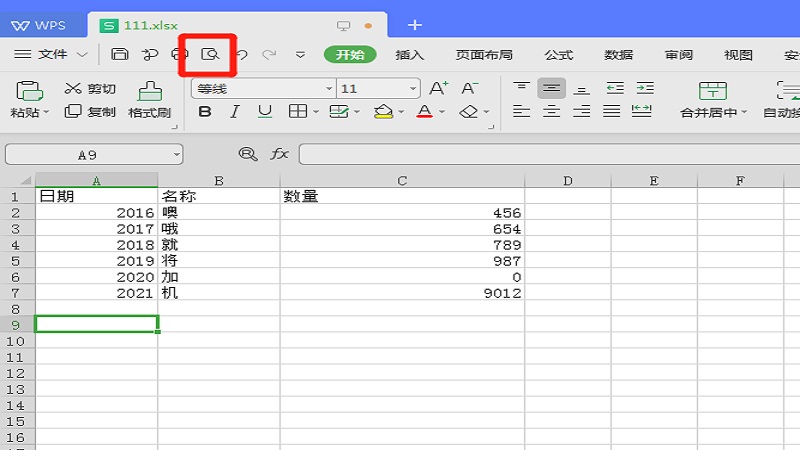The height and width of the screenshot is (450, 800).
Task: Click inside the formula bar
Action: (x=549, y=154)
